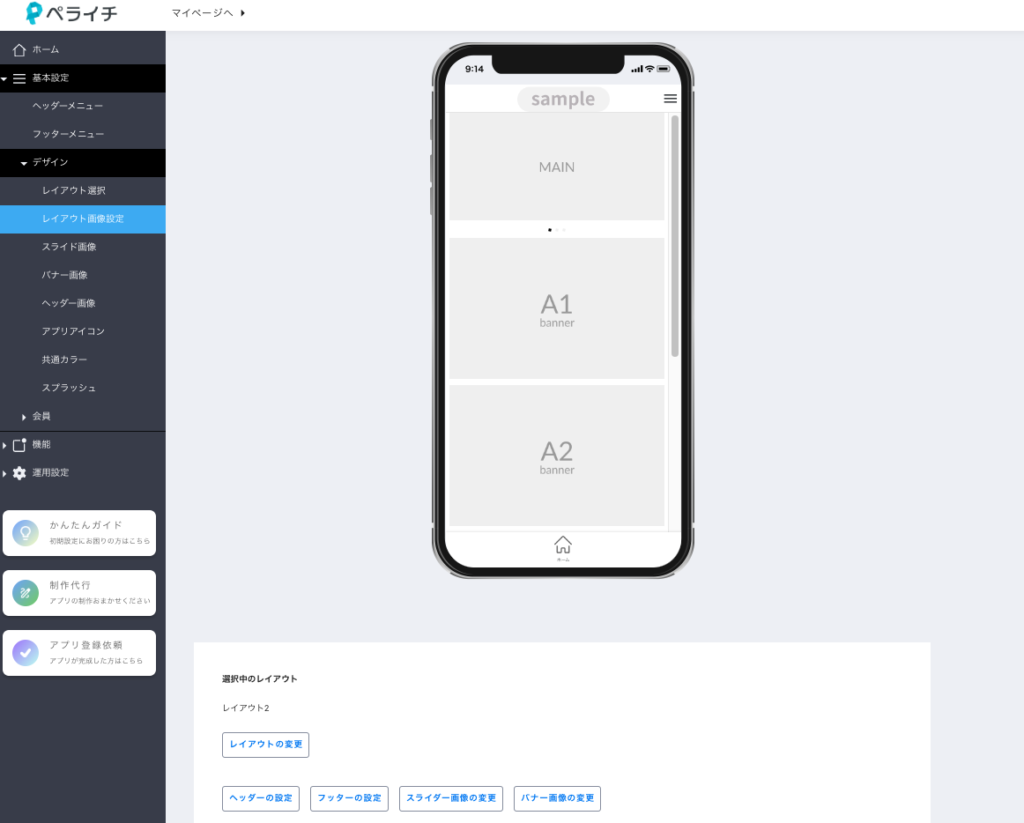Click the 制作代行 tools icon
Image resolution: width=1024 pixels, height=823 pixels.
click(26, 593)
